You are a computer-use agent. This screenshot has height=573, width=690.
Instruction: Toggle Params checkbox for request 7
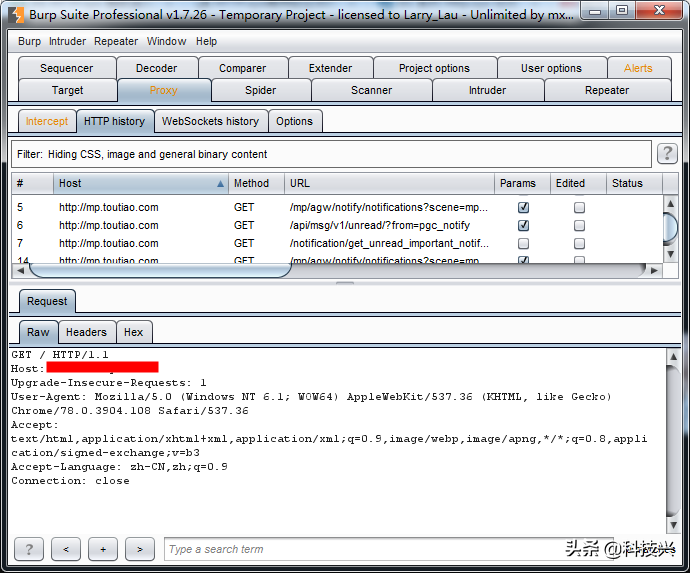coord(523,244)
